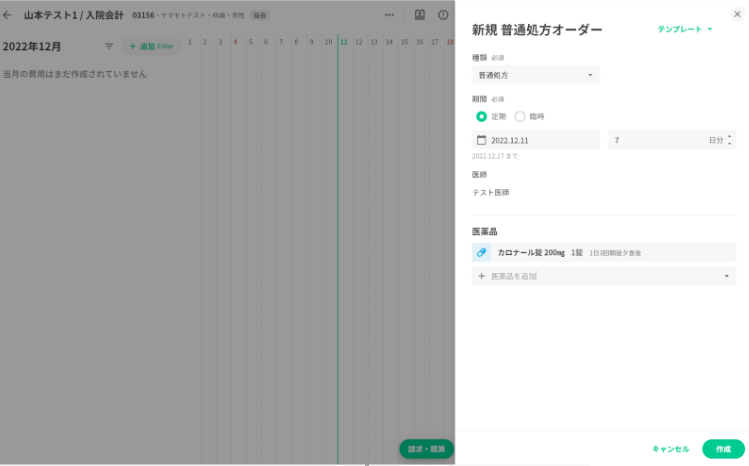Go back with the left arrow icon
749x466 pixels.
pos(7,15)
